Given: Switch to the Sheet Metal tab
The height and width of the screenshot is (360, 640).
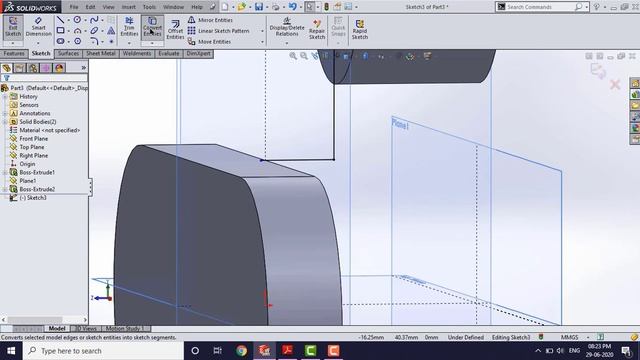Looking at the screenshot, I should click(x=100, y=53).
